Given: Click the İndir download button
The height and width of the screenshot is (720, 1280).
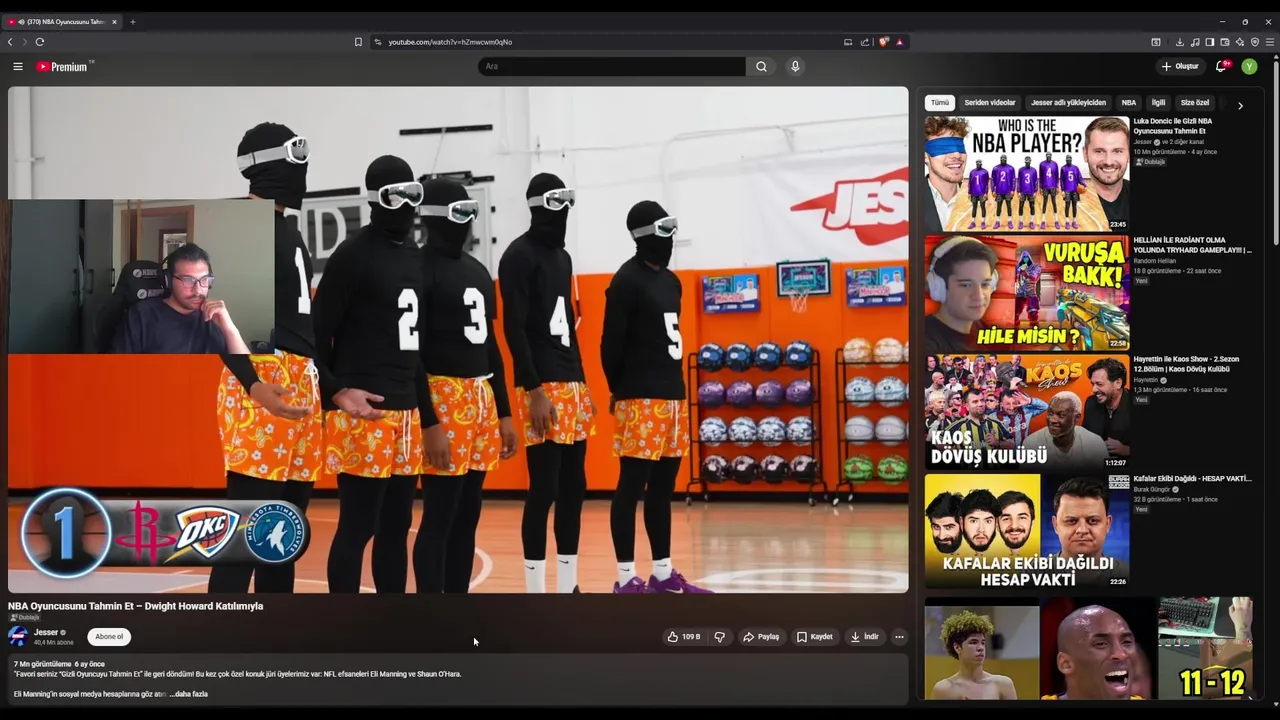Looking at the screenshot, I should pyautogui.click(x=865, y=636).
